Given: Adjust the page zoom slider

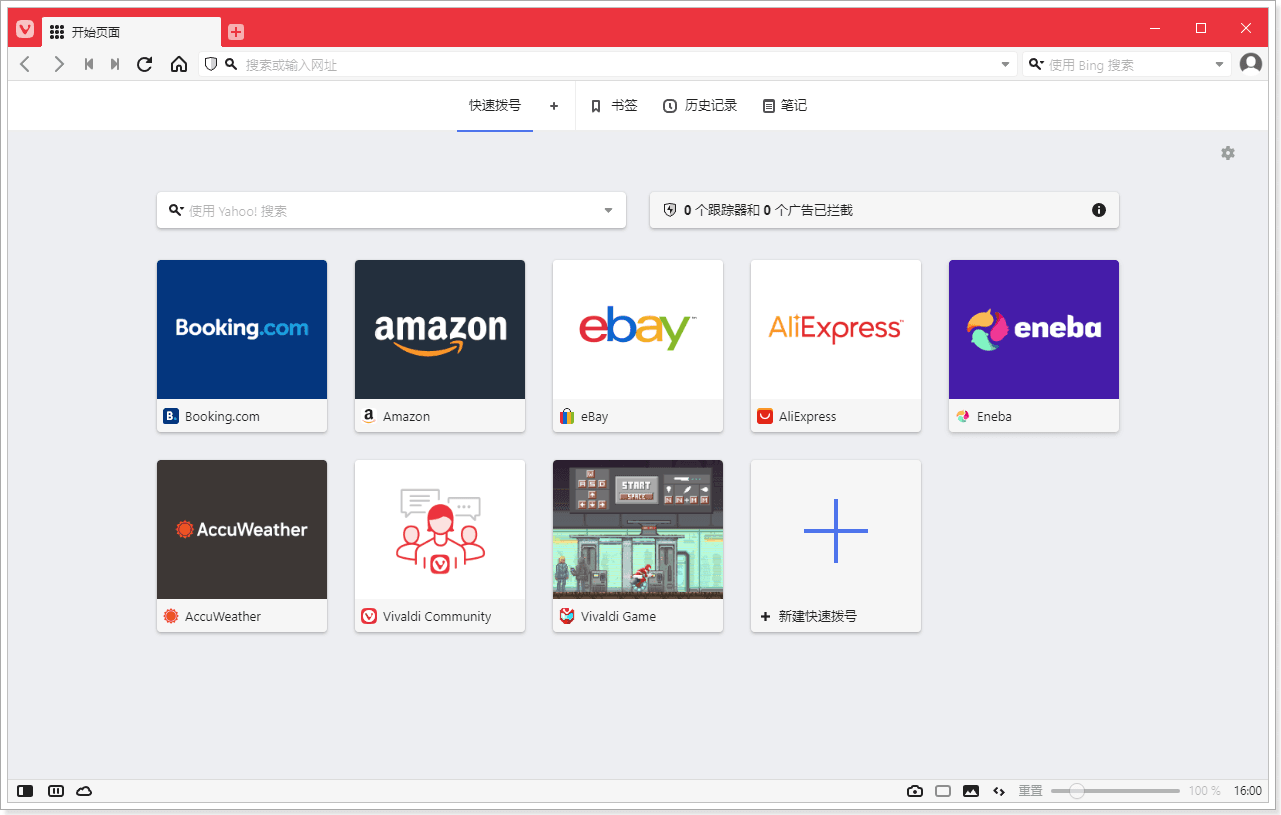Looking at the screenshot, I should [1115, 791].
